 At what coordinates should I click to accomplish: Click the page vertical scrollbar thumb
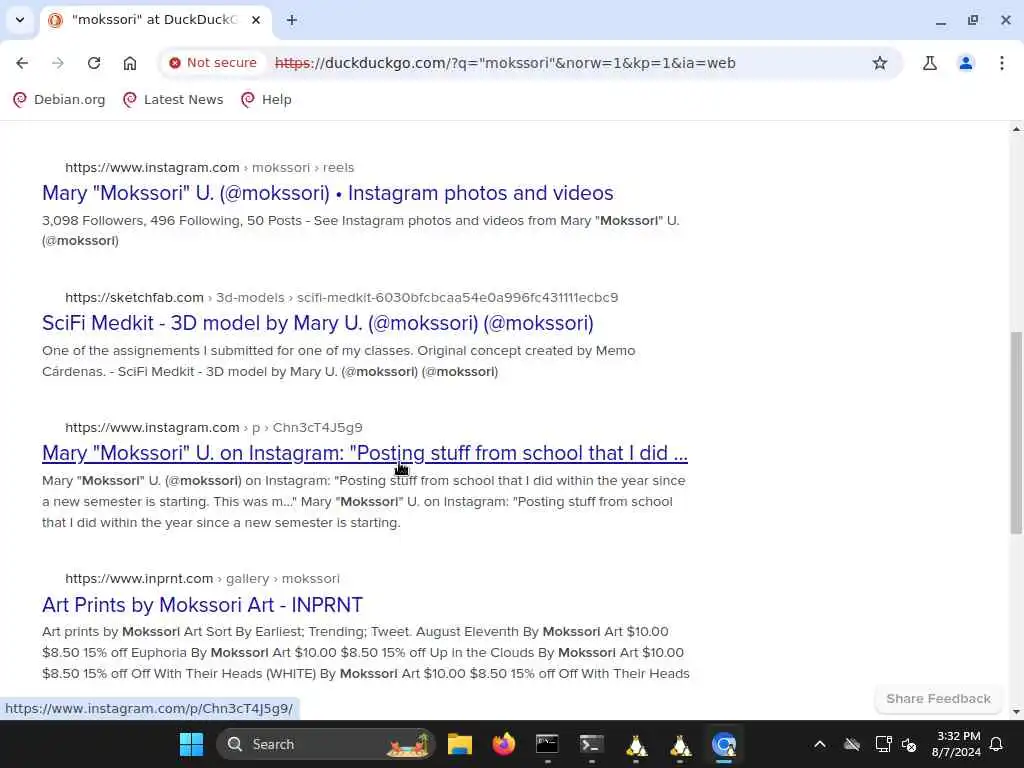[x=1016, y=432]
